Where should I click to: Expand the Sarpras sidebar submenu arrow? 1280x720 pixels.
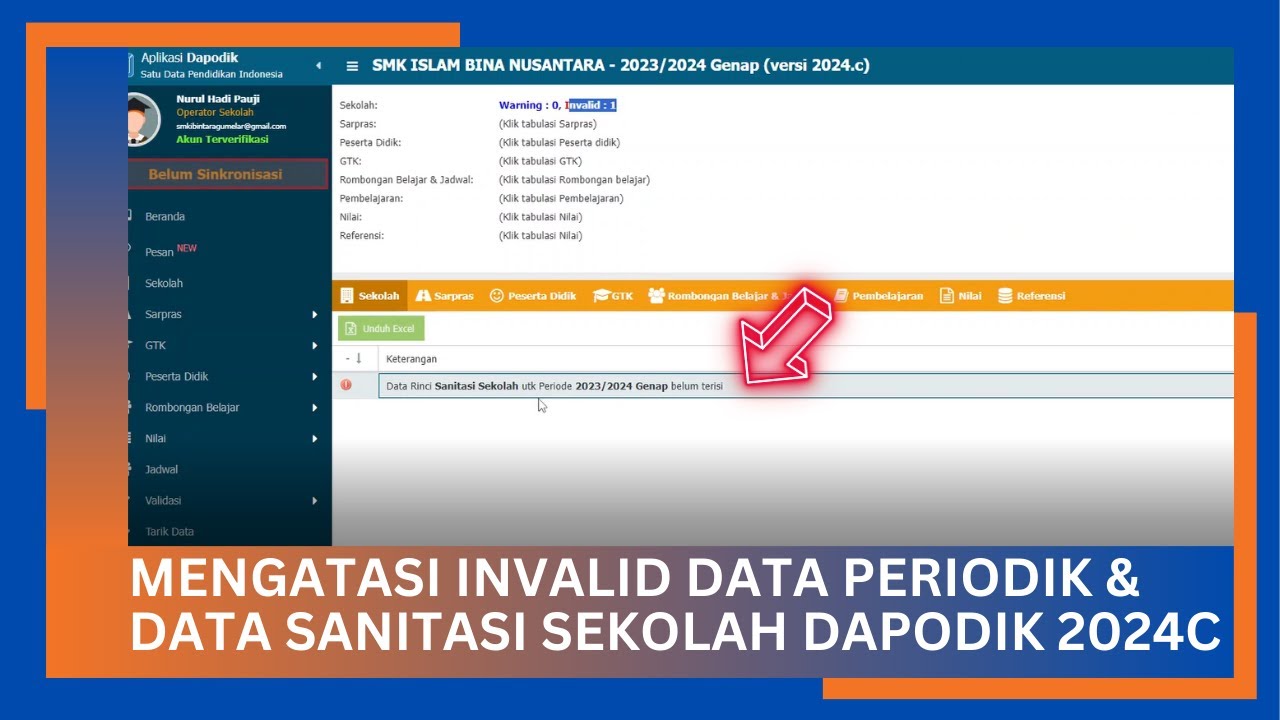[315, 314]
